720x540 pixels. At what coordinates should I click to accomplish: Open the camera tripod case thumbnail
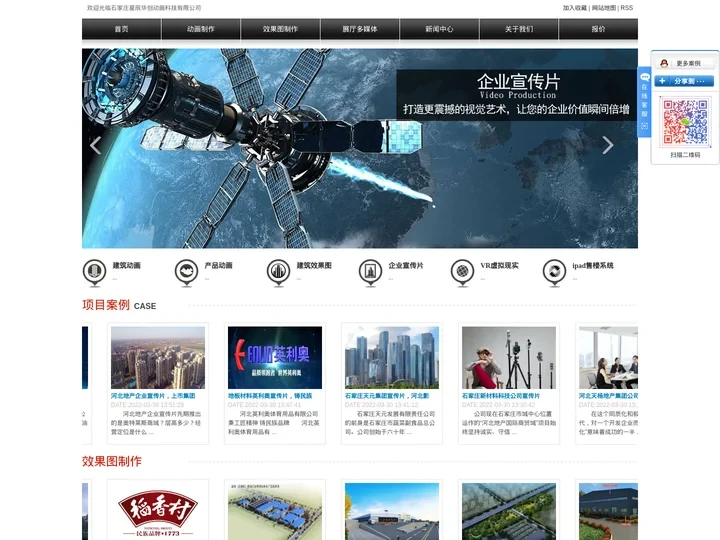tap(509, 358)
